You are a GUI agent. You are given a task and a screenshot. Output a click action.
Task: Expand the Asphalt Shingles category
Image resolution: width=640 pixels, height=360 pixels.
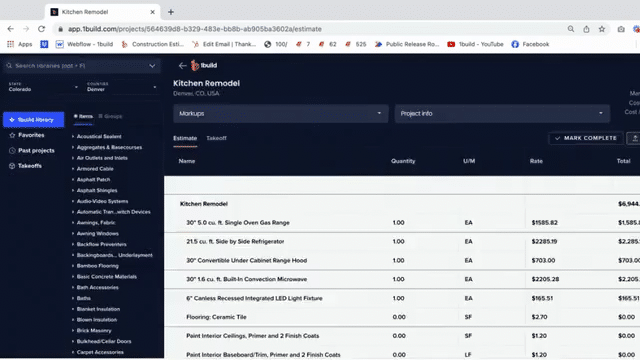pos(95,190)
